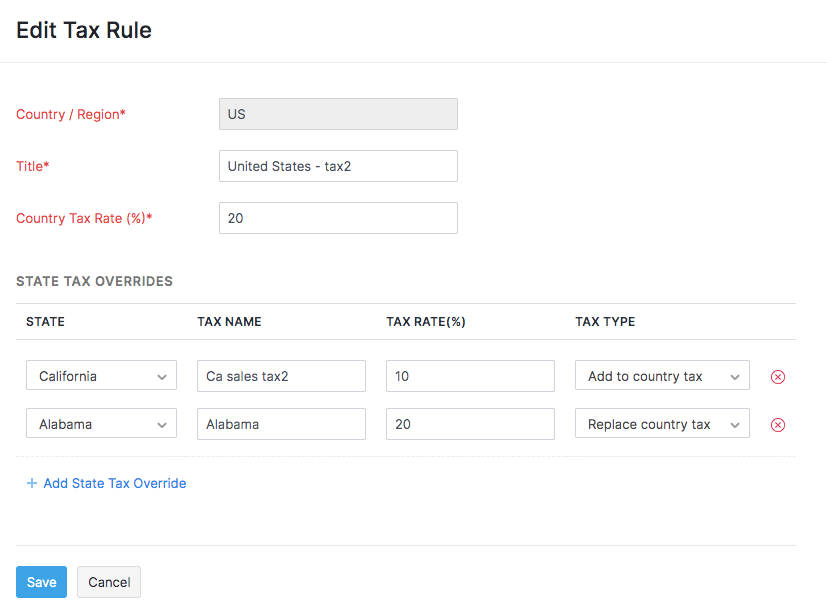Open the 'Add to country tax' tax type dropdown
The image size is (827, 613).
[660, 376]
